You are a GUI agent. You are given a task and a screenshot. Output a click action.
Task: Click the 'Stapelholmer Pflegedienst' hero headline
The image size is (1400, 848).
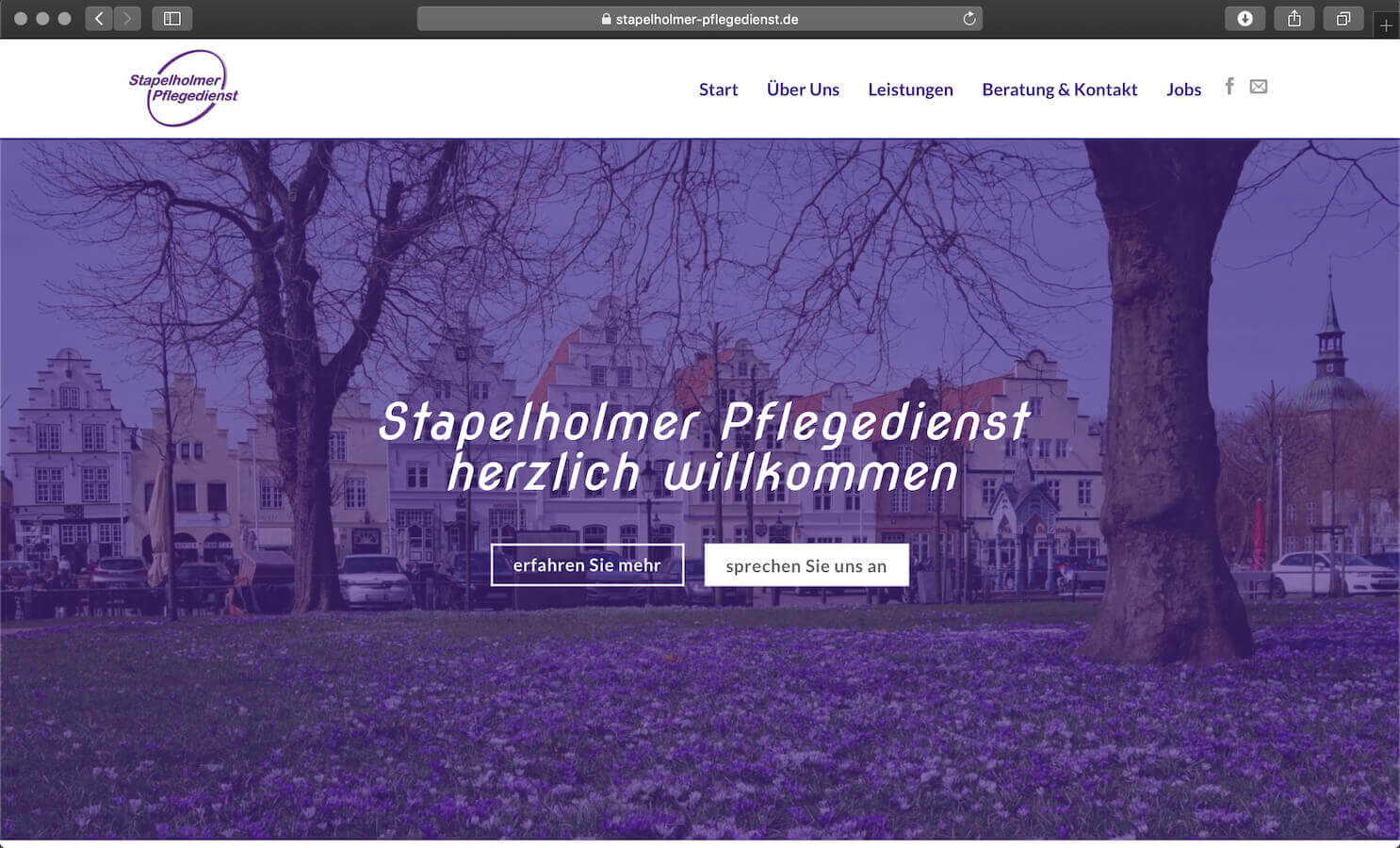[704, 421]
